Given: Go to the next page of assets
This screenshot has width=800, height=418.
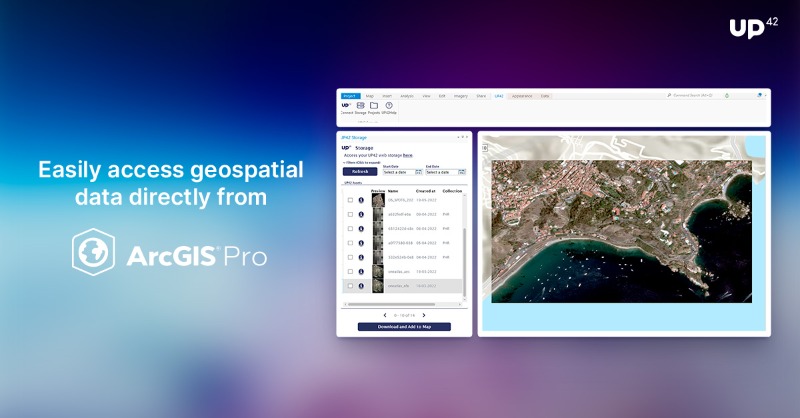Looking at the screenshot, I should point(423,315).
